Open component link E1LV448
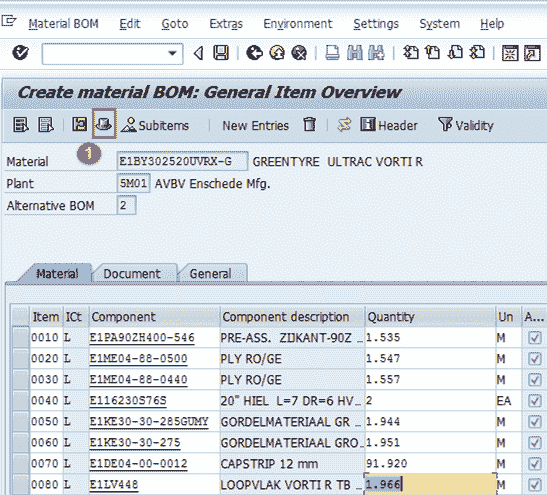Viewport: 547px width, 495px height. click(x=114, y=485)
